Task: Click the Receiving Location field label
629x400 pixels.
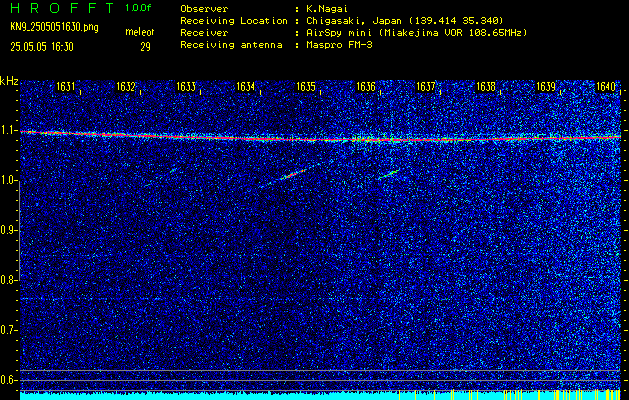Action: pos(234,21)
